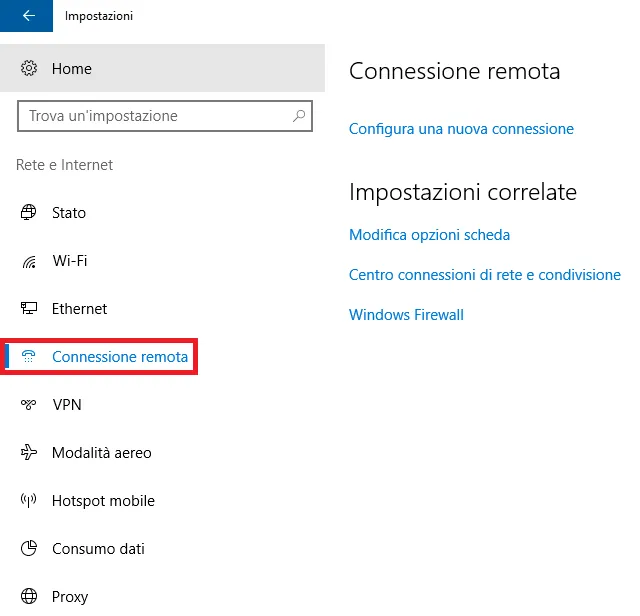Open Configura una nuova connessione link
Viewport: 640px width, 616px height.
coord(461,129)
